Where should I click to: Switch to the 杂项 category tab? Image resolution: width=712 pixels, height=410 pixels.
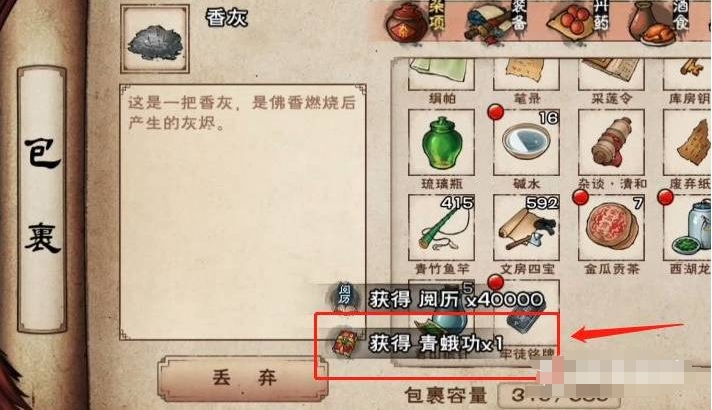(x=415, y=21)
